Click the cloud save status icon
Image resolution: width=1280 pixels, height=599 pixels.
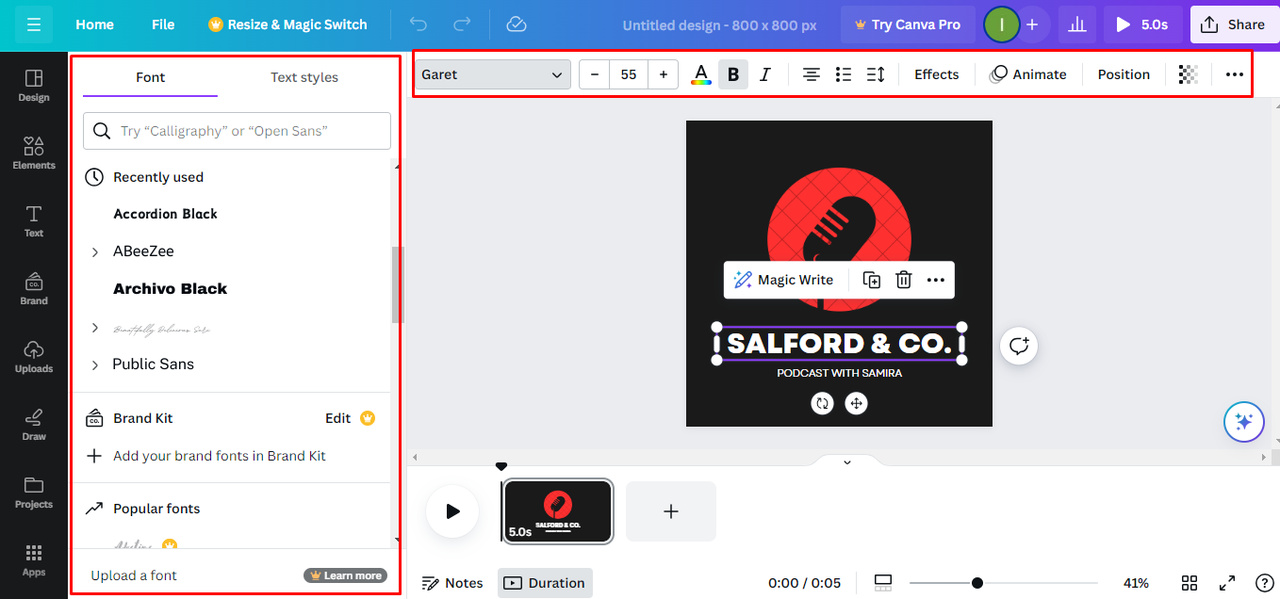[x=516, y=24]
